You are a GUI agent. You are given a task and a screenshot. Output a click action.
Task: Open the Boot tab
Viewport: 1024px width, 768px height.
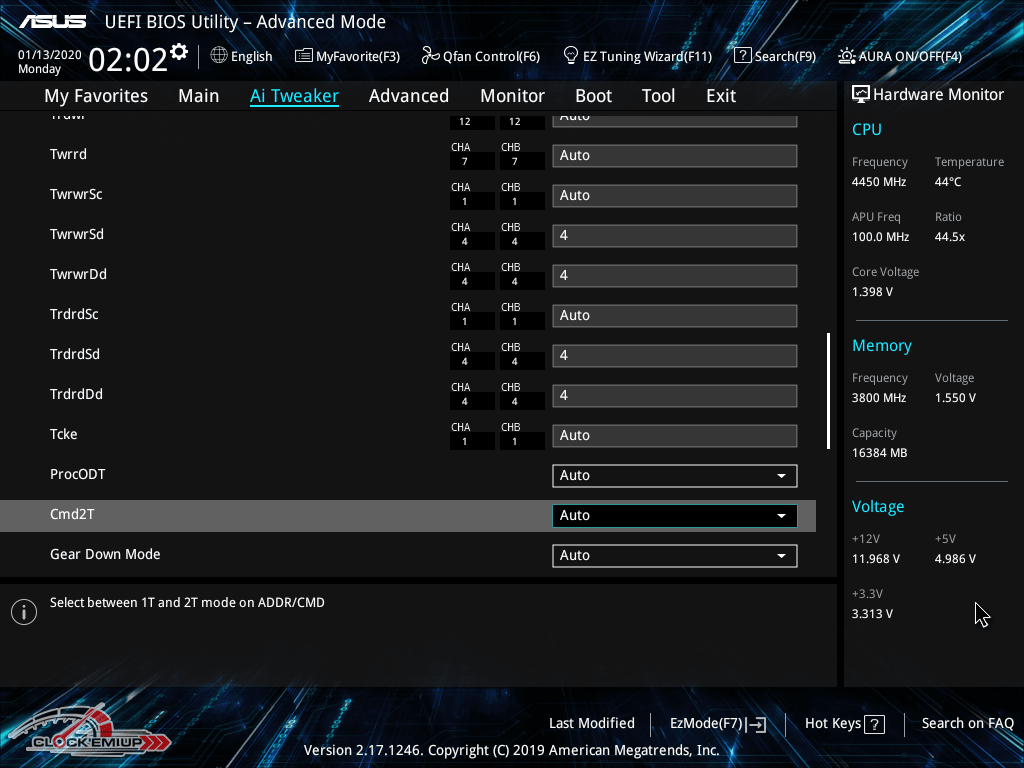click(593, 96)
